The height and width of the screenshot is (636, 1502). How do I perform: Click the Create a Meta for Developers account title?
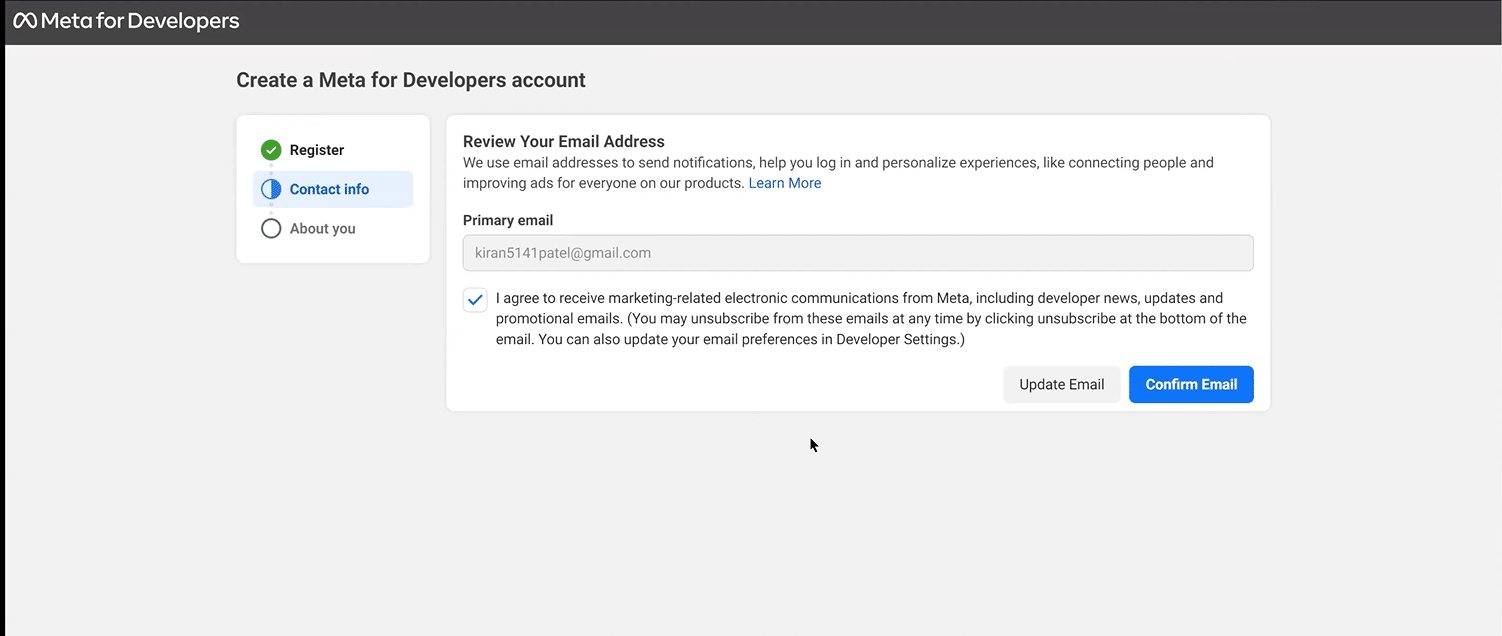tap(411, 80)
